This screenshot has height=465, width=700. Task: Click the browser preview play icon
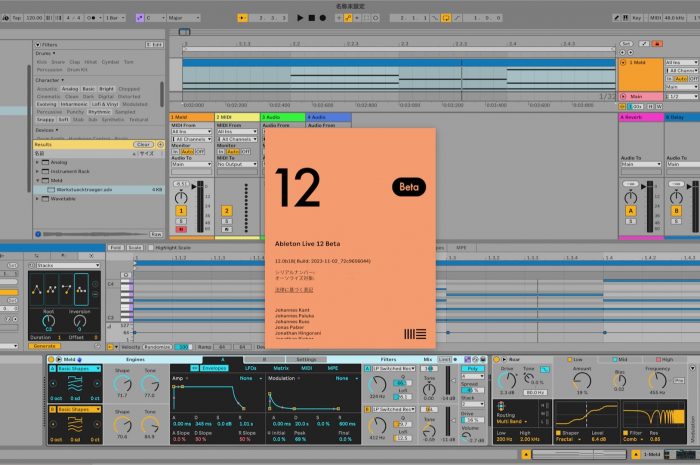(38, 234)
